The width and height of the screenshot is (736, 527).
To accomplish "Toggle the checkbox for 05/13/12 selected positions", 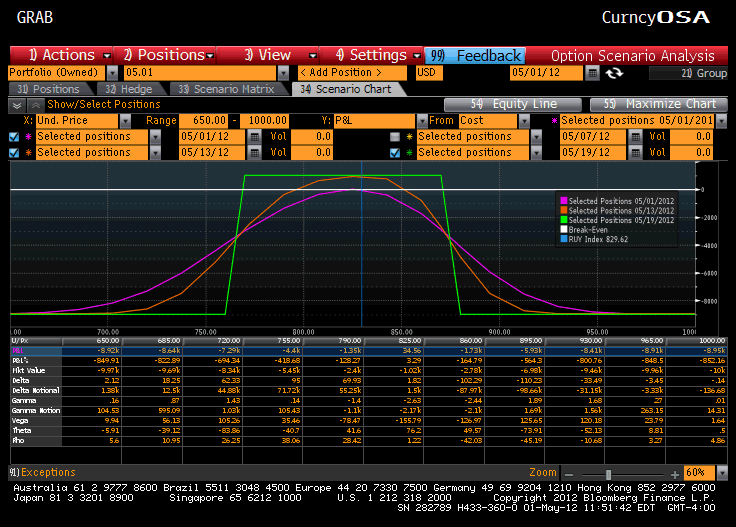I will (13, 152).
